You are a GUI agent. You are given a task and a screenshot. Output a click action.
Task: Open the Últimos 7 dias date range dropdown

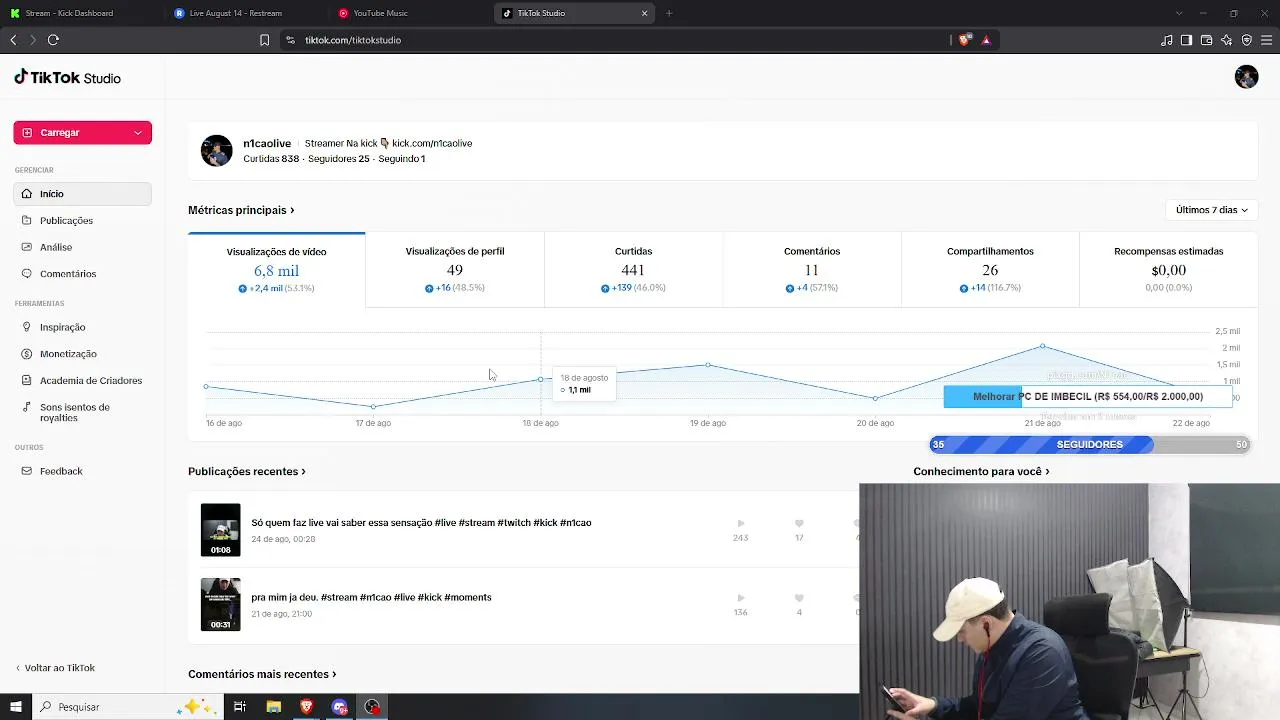click(x=1211, y=210)
